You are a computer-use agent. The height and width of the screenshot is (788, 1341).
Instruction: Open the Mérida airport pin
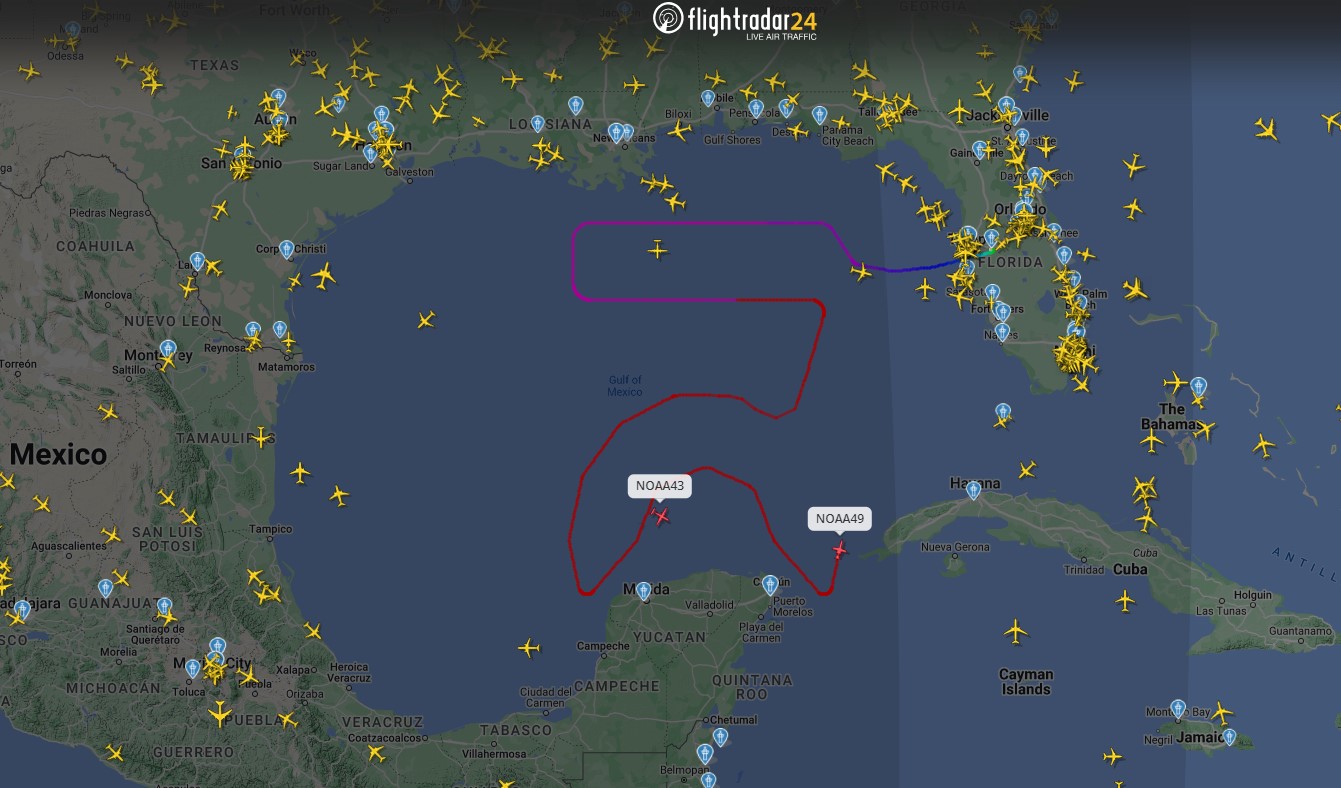(644, 591)
